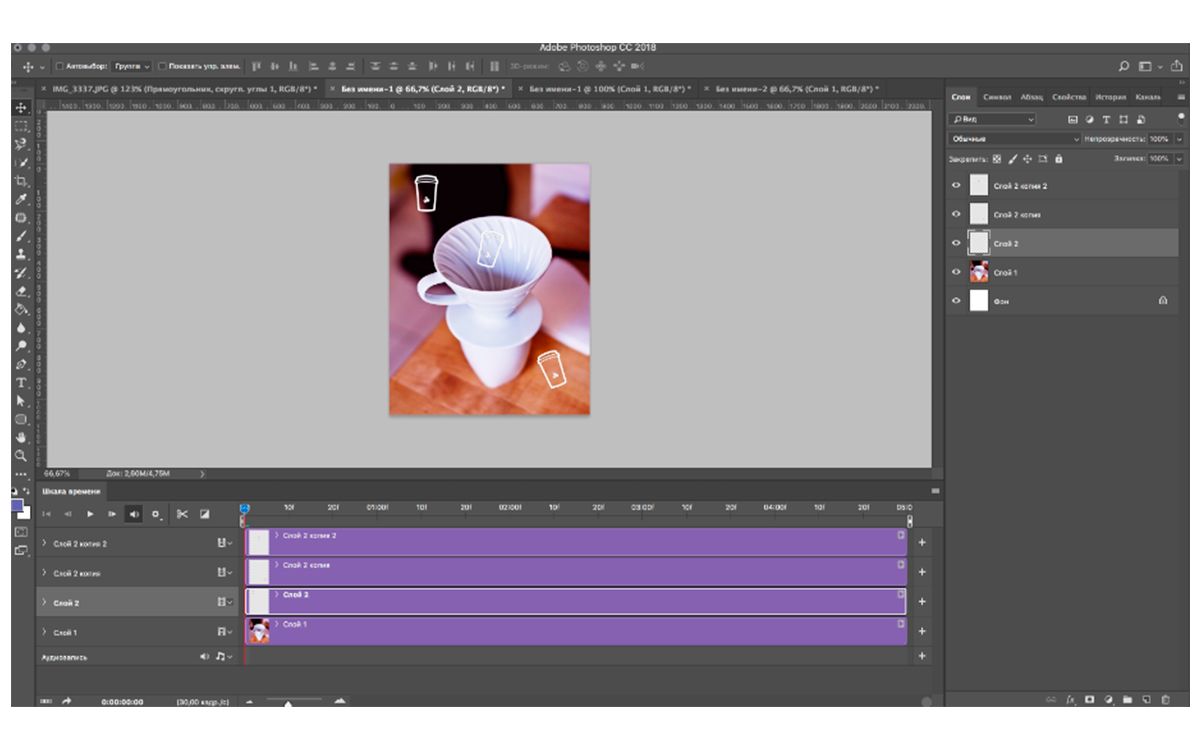Filter layers by type (T) icon
The image size is (1200, 750).
click(x=1107, y=119)
